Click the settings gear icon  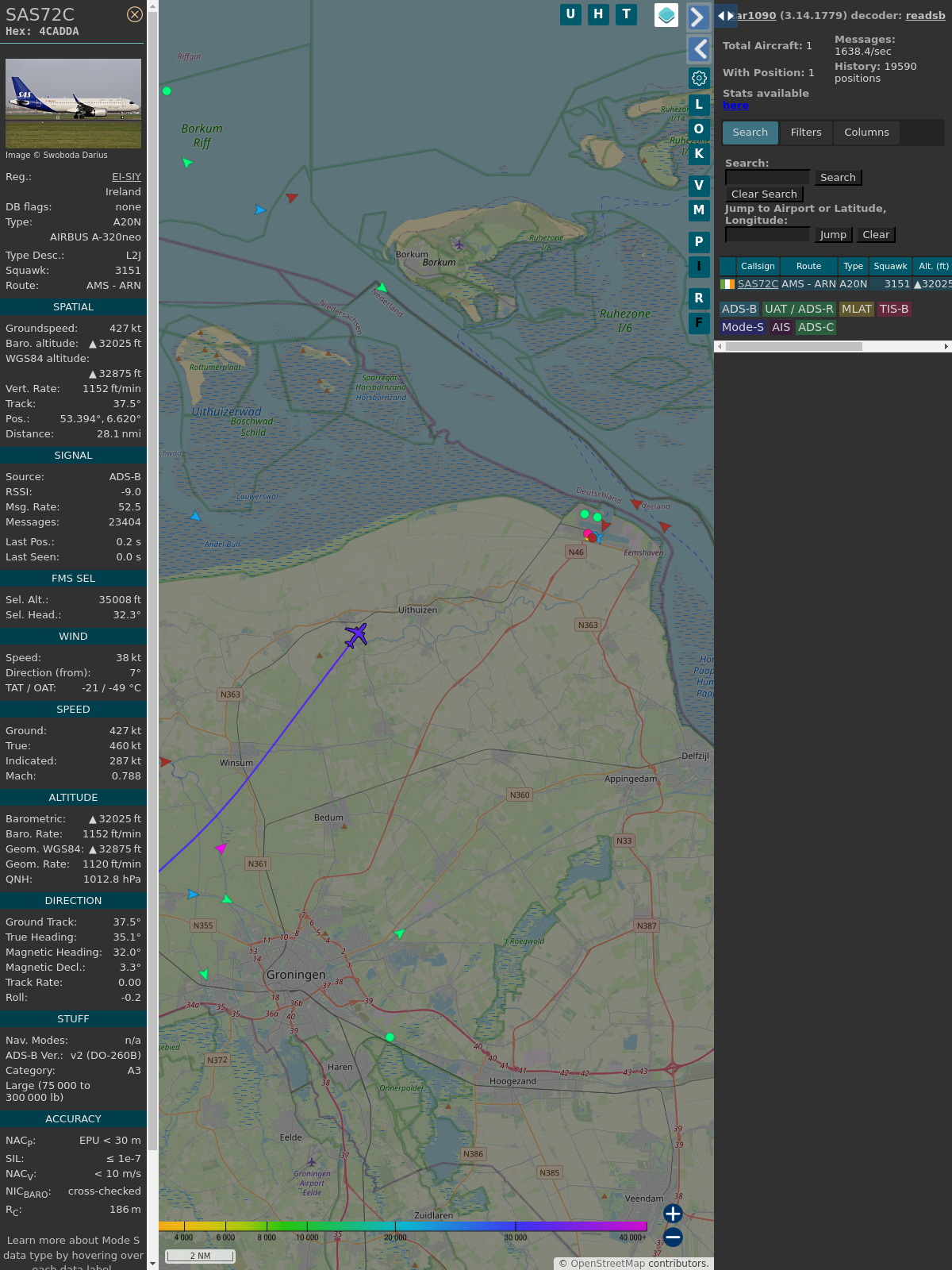pos(699,78)
